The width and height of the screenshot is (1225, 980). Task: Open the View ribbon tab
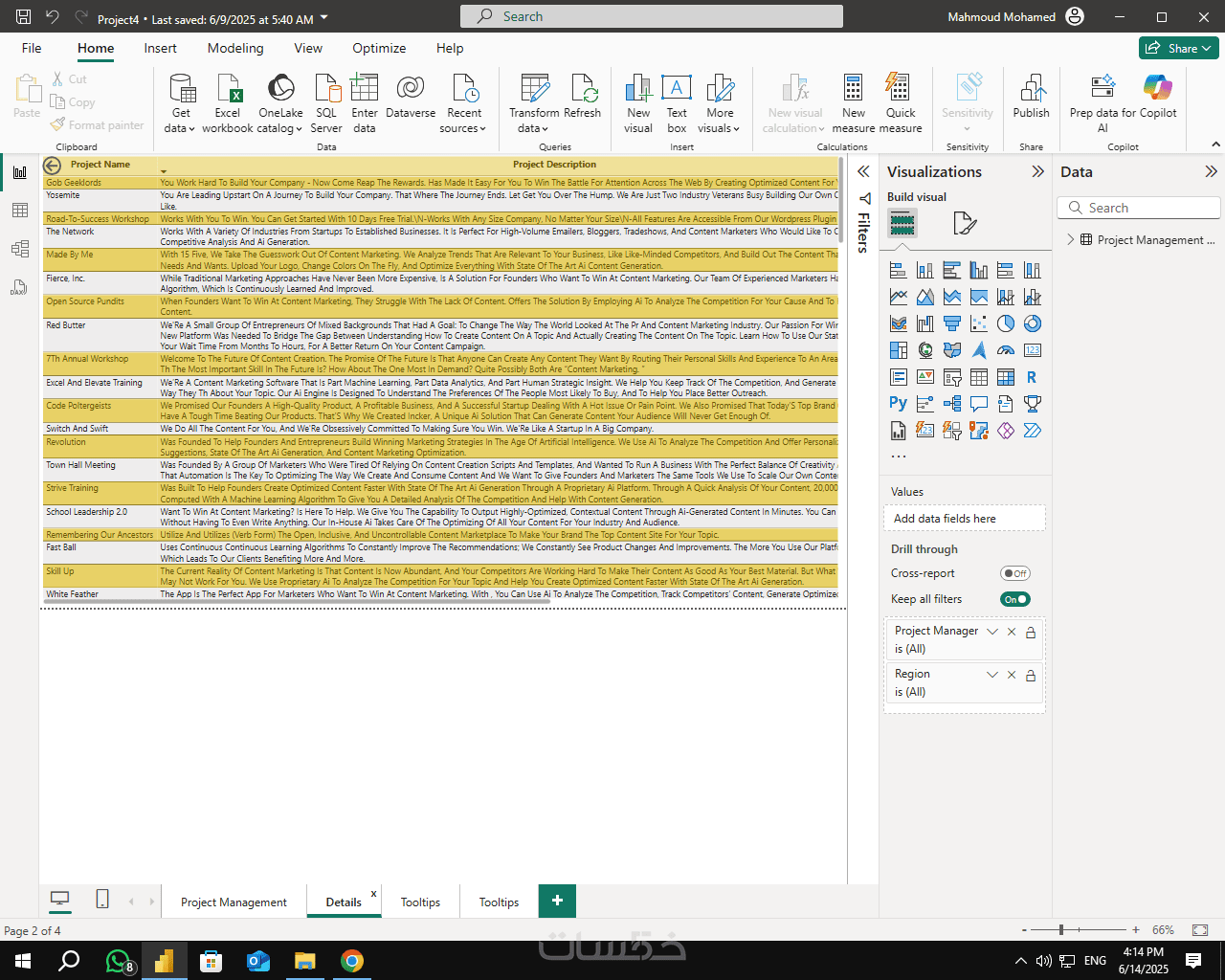coord(308,48)
